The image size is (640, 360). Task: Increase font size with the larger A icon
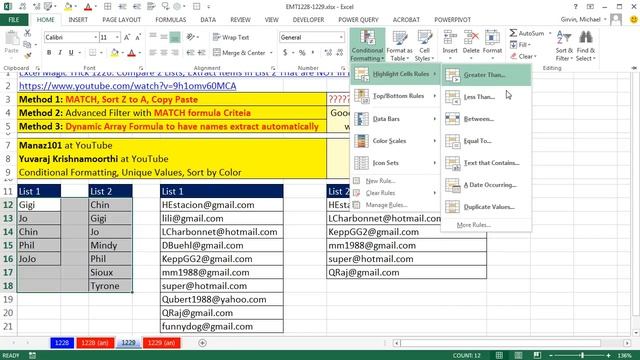pyautogui.click(x=127, y=37)
